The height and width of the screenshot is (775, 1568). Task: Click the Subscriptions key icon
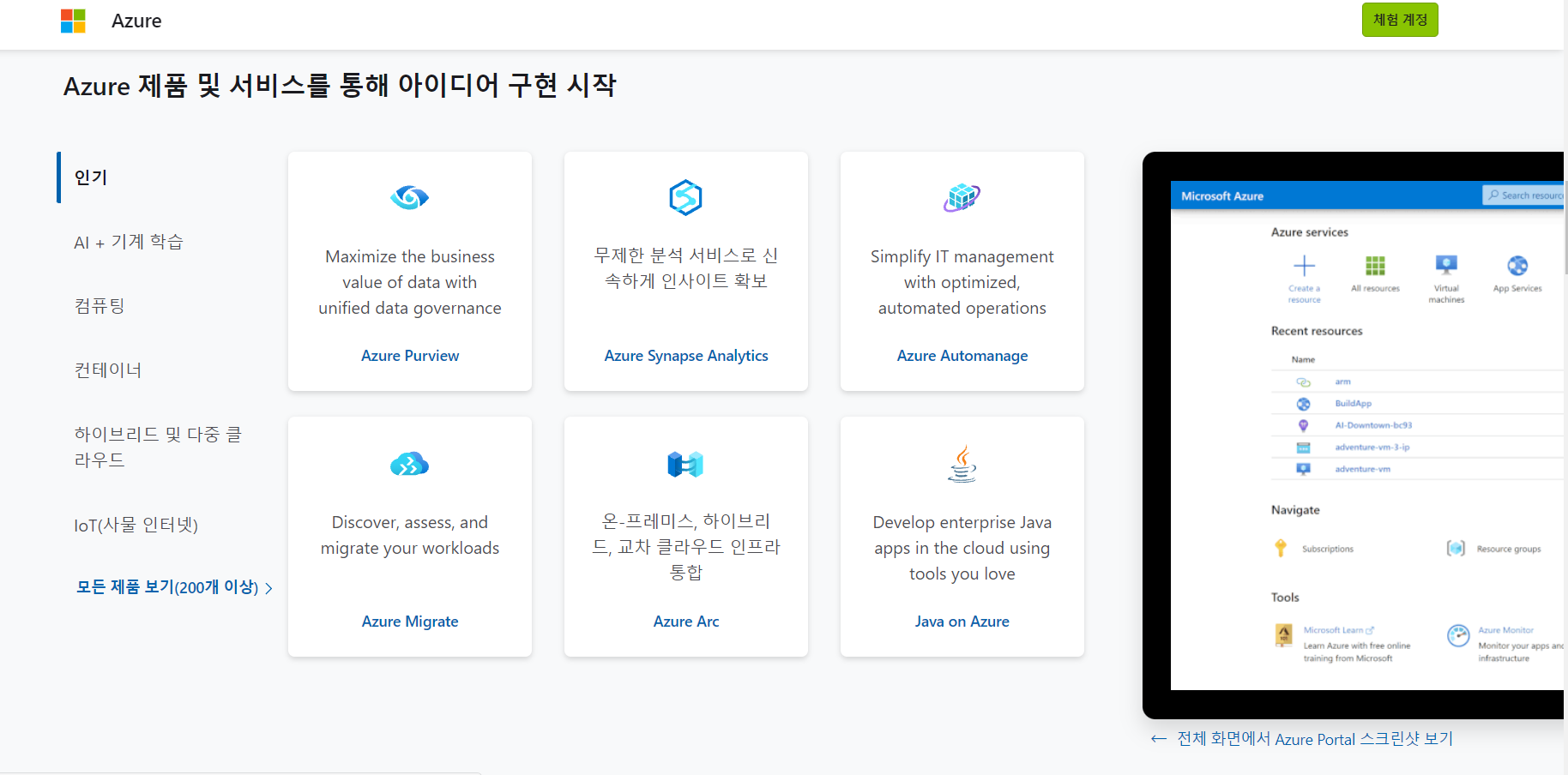click(1281, 548)
